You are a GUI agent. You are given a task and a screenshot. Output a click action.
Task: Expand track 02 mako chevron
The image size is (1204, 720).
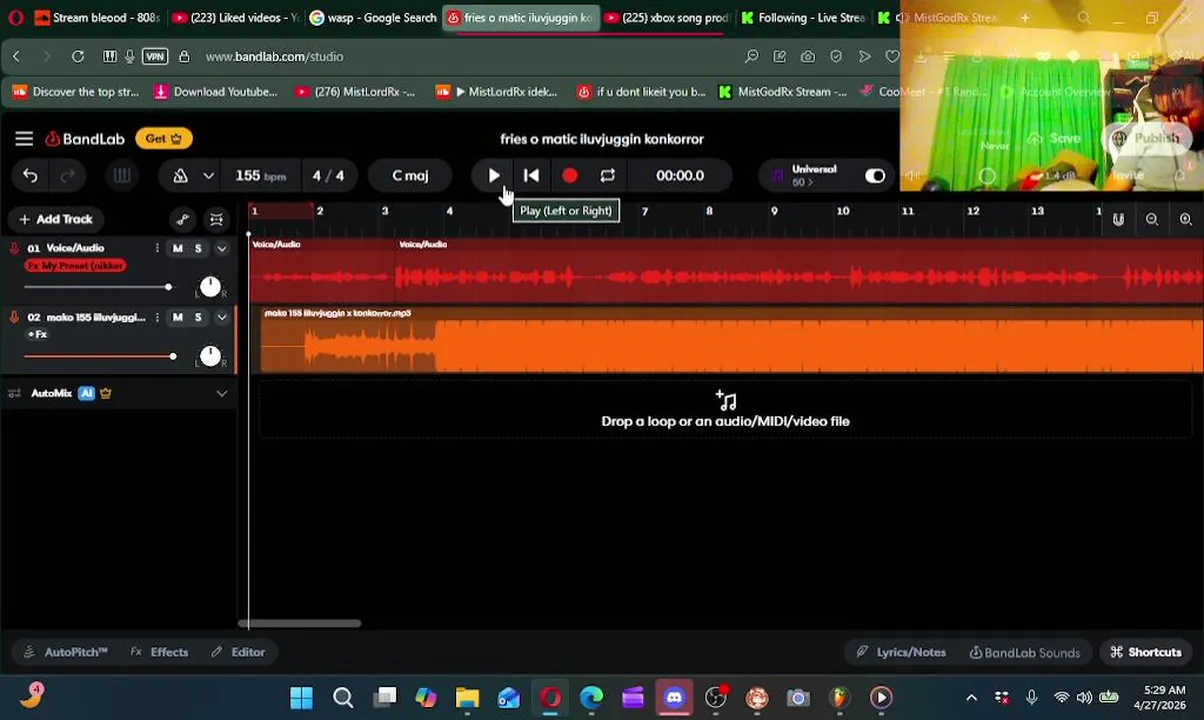tap(222, 318)
